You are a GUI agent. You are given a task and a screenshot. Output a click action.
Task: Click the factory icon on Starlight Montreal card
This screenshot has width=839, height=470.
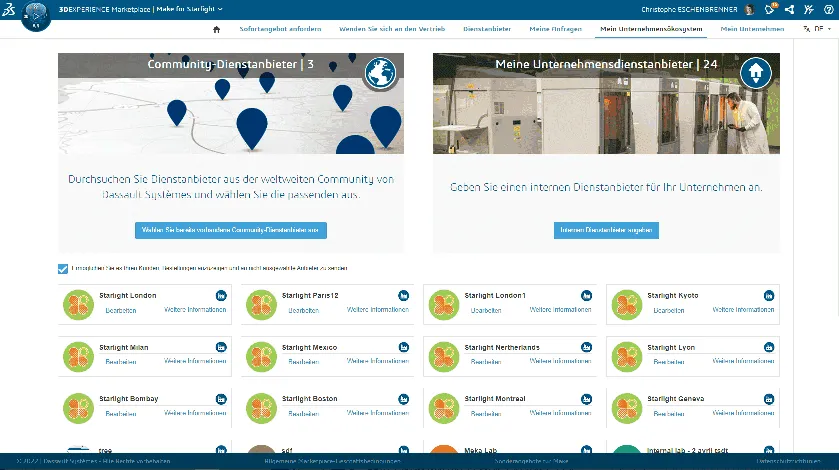pyautogui.click(x=586, y=399)
